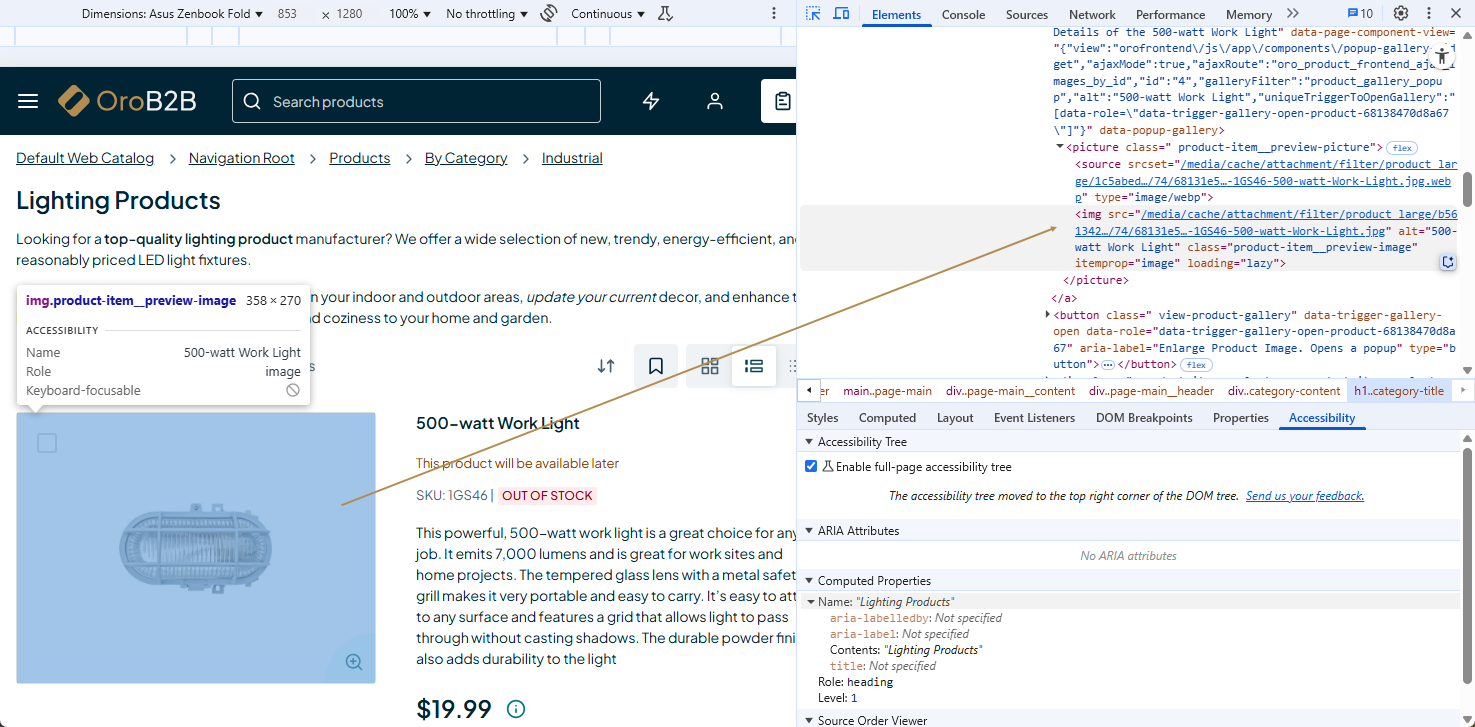The width and height of the screenshot is (1475, 727).
Task: Open the hamburger navigation menu
Action: click(28, 101)
